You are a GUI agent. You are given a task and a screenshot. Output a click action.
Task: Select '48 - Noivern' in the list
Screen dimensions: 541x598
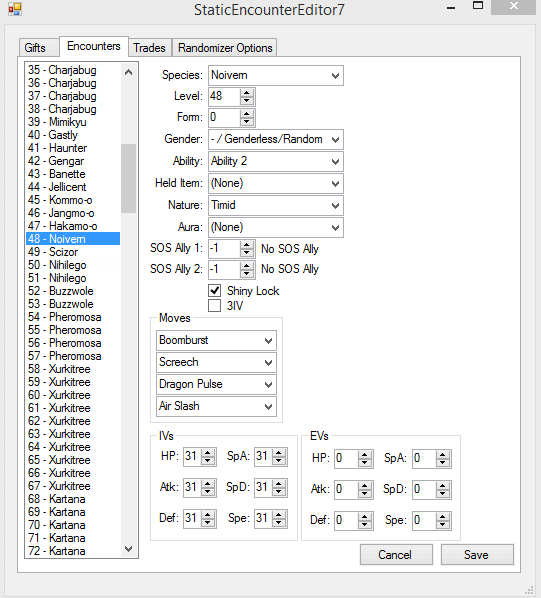73,239
